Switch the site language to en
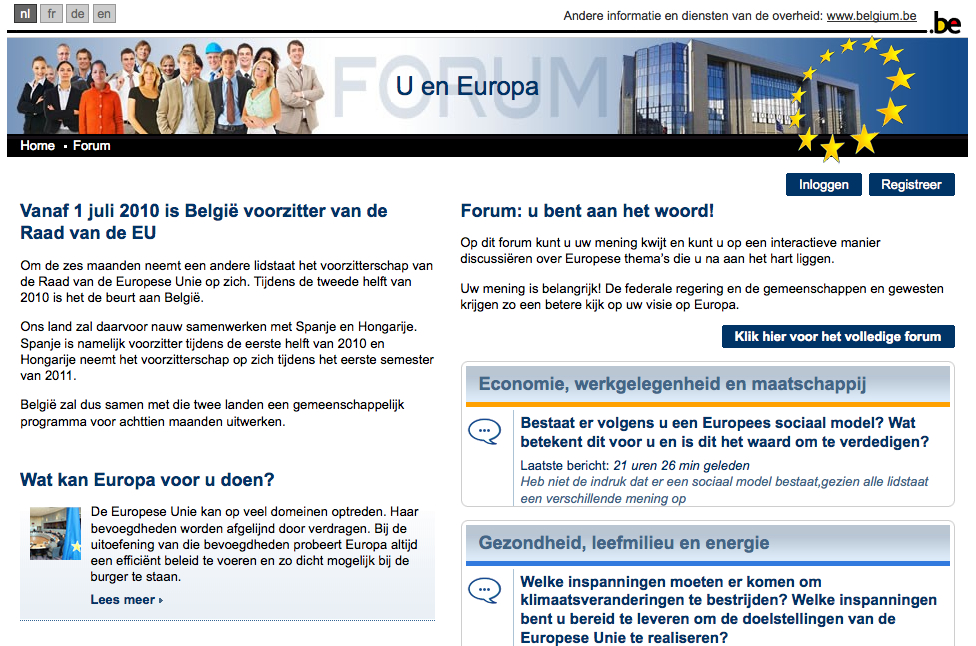This screenshot has width=976, height=646. (x=103, y=13)
